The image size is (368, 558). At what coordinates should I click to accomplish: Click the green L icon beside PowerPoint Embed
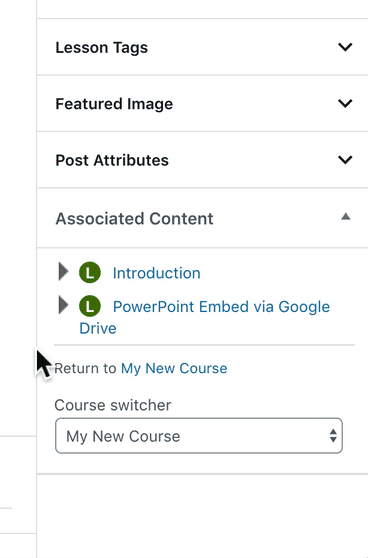90,306
